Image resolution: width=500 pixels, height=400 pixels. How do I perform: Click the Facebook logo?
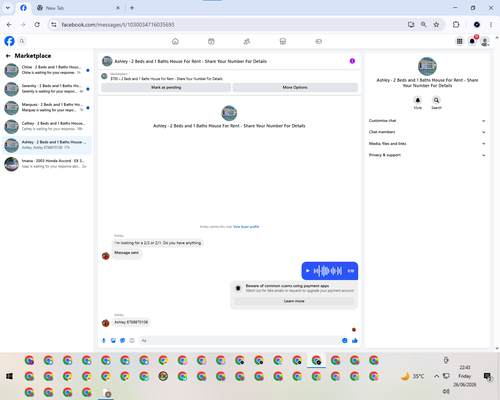(x=9, y=41)
